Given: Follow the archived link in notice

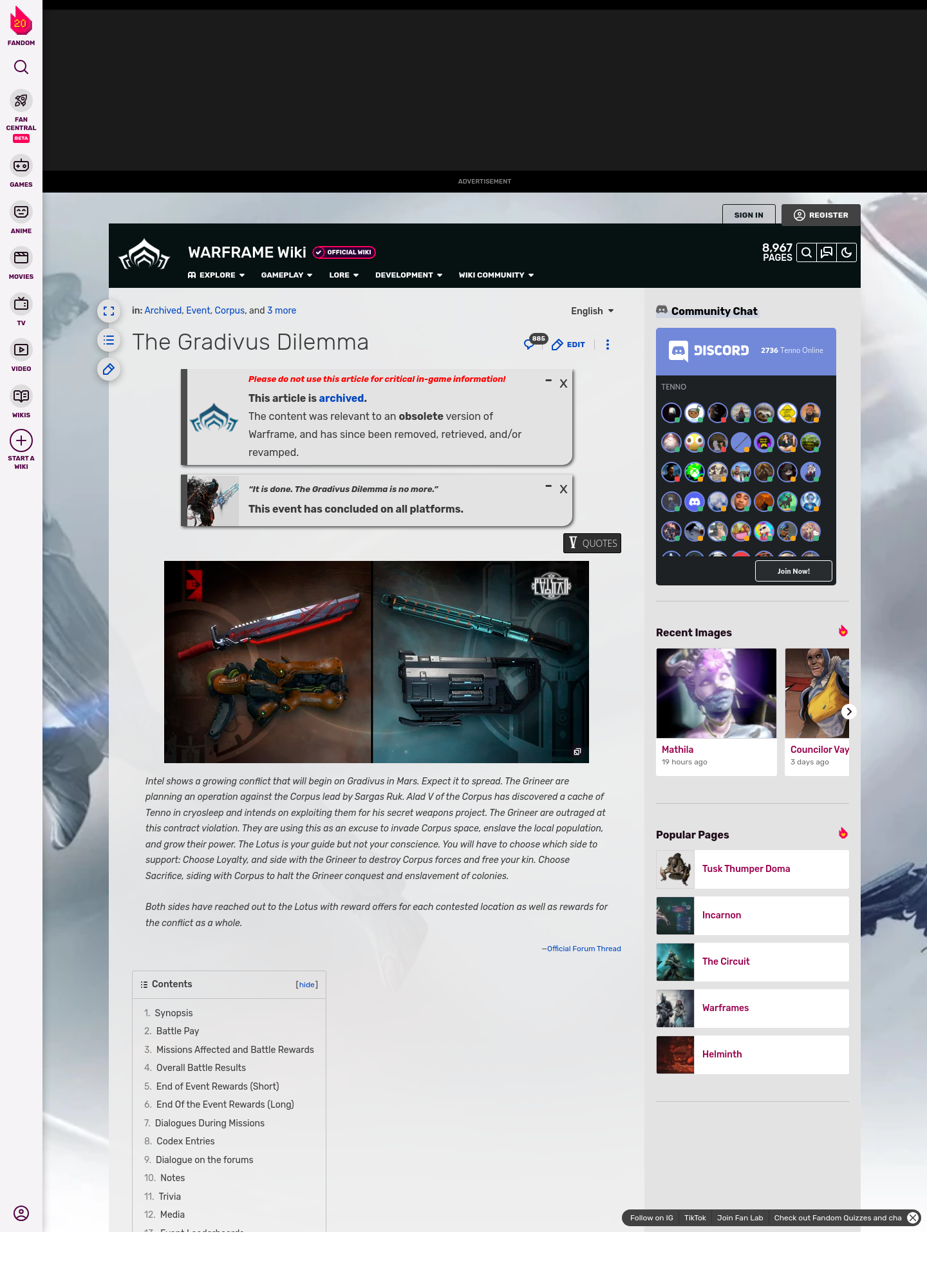Looking at the screenshot, I should coord(341,398).
